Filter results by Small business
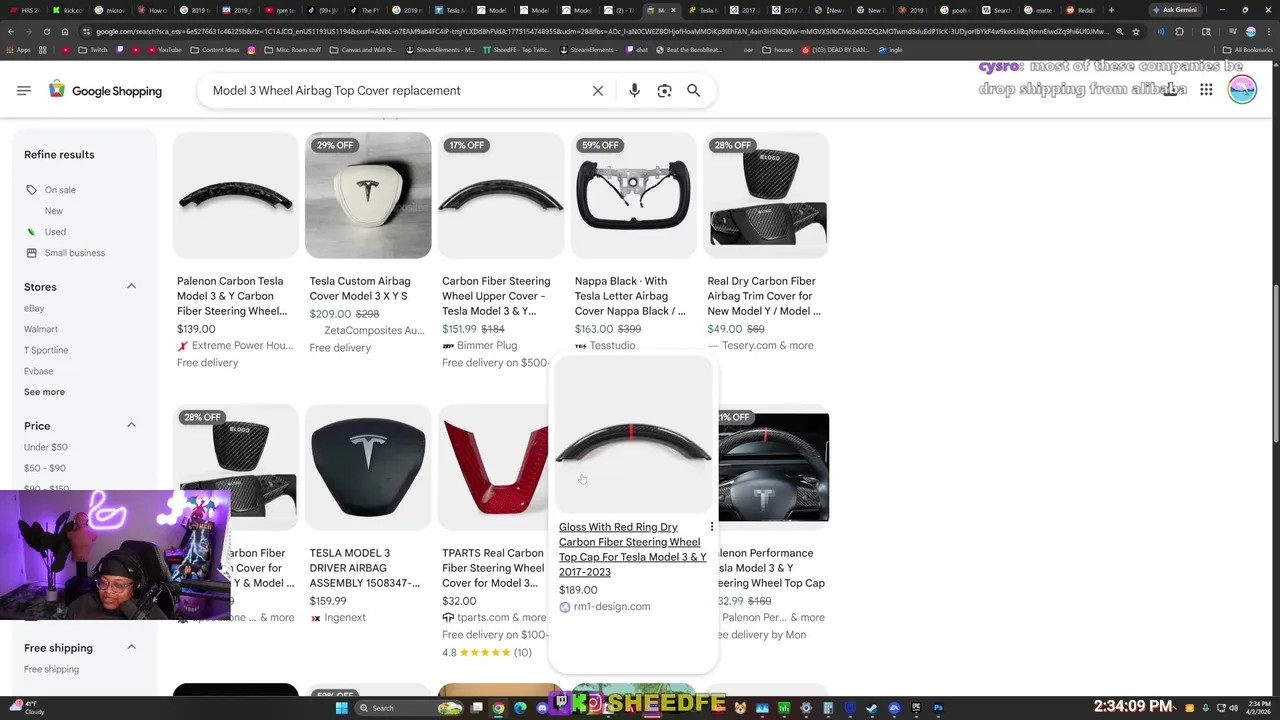 [74, 253]
